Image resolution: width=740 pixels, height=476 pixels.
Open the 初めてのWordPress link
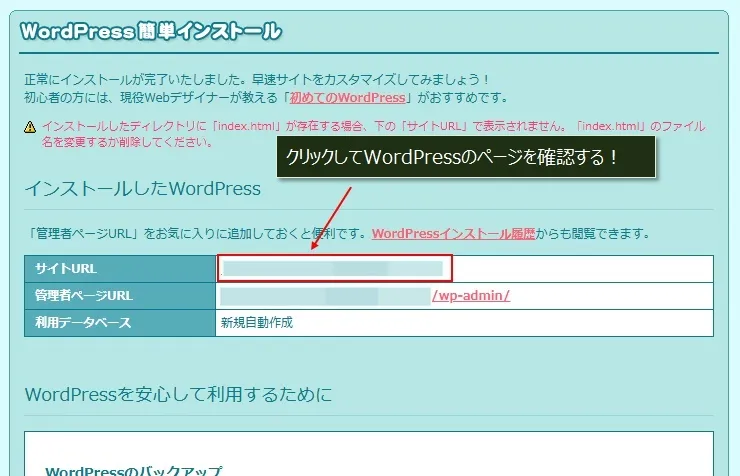pos(347,98)
